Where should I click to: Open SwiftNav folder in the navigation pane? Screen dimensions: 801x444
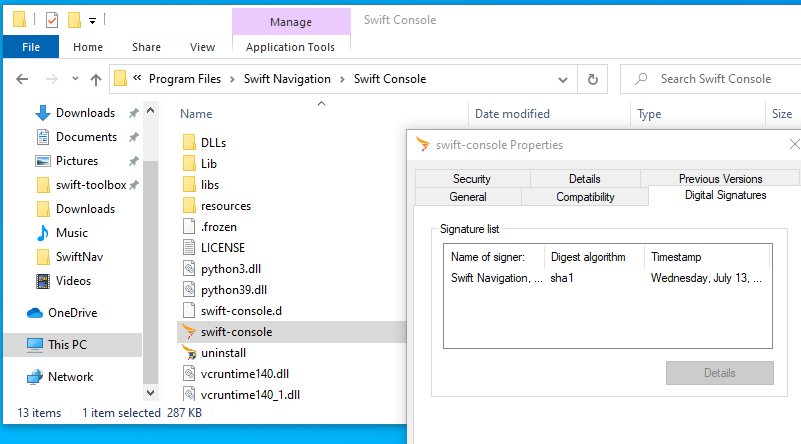point(79,257)
